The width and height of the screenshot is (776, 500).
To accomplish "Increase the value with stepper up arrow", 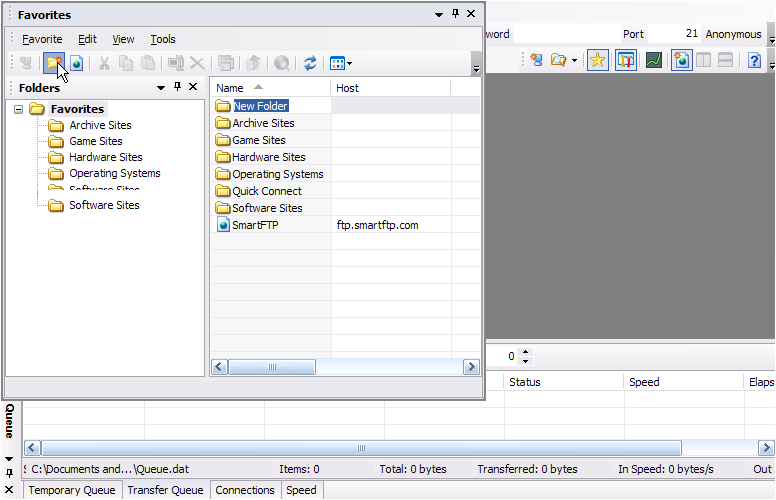I will tap(526, 352).
